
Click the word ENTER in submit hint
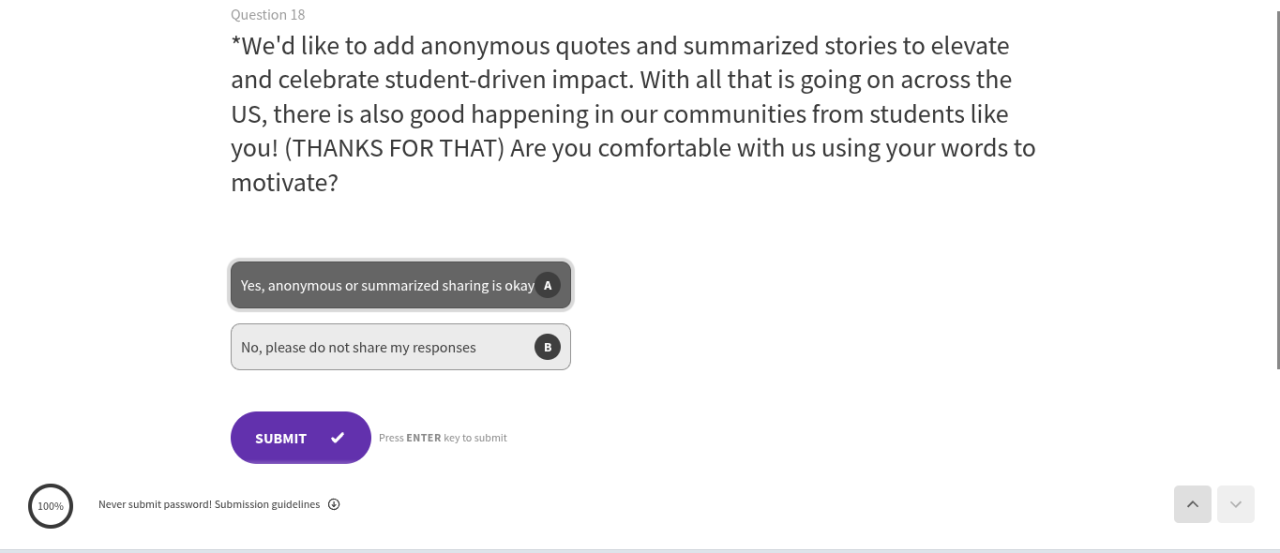[x=423, y=438]
